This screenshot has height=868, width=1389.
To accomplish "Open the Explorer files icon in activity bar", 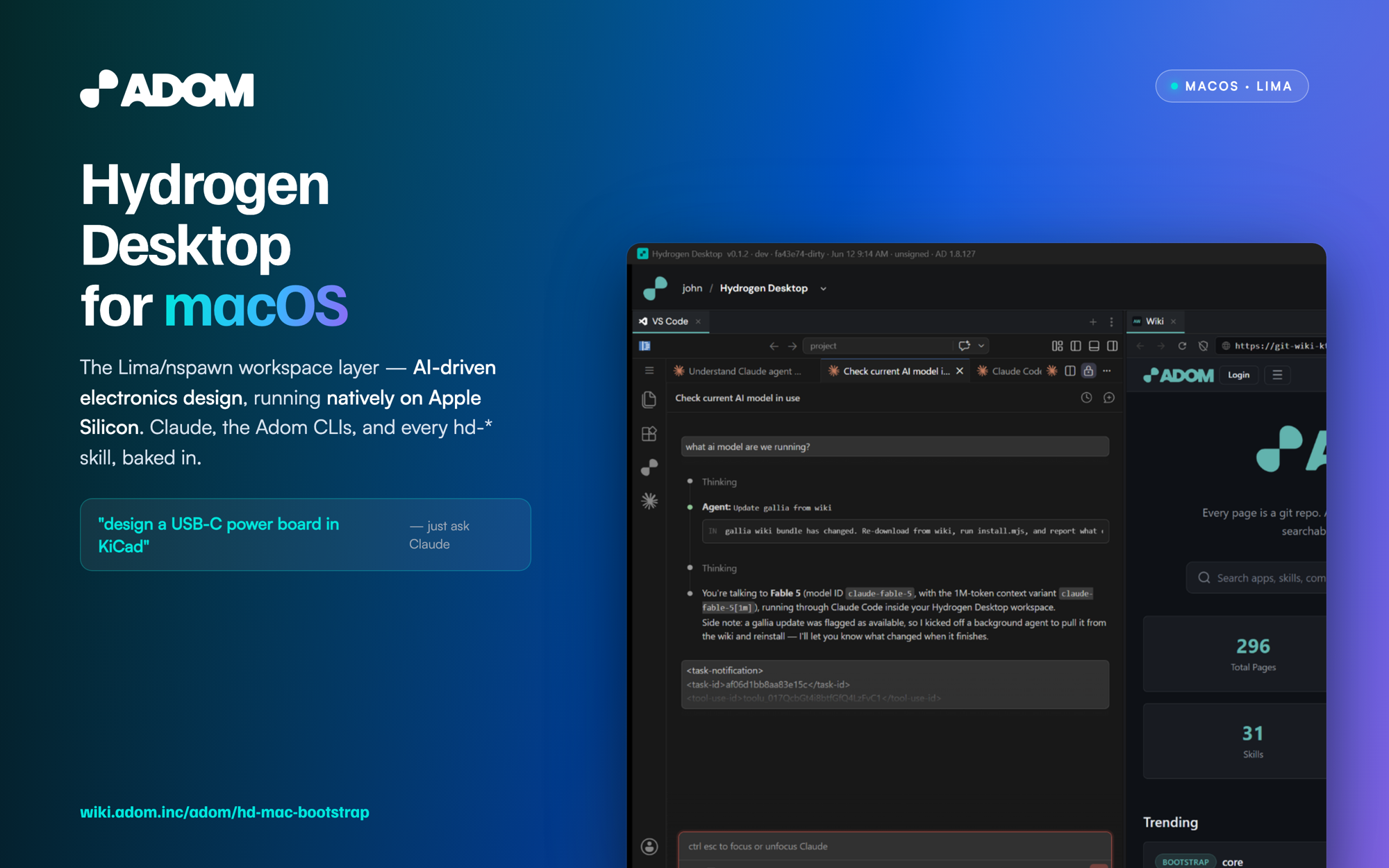I will pyautogui.click(x=649, y=399).
